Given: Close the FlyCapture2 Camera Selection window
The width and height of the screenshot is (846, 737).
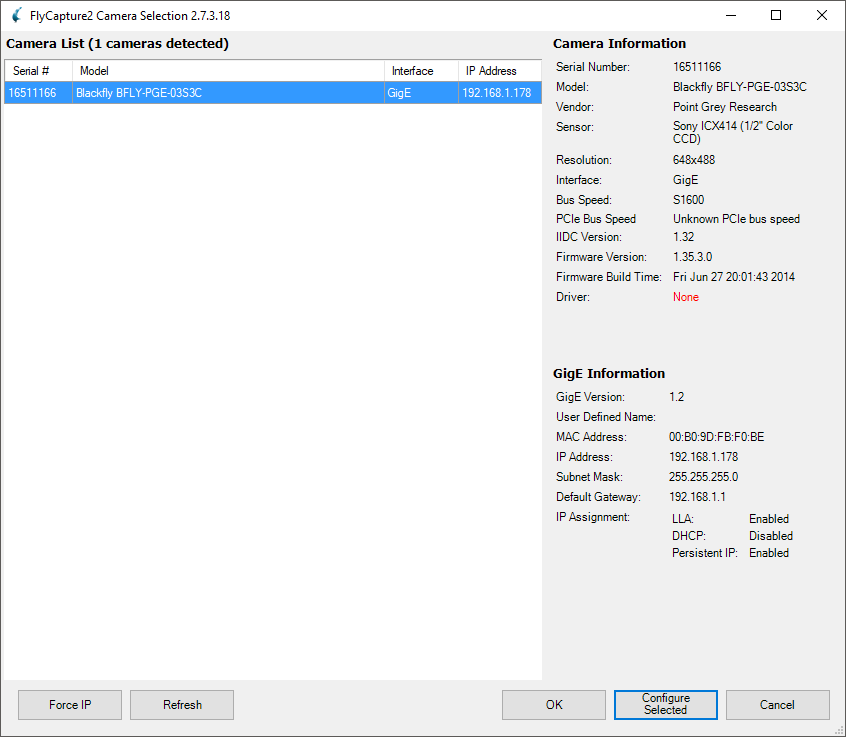Looking at the screenshot, I should [x=821, y=15].
